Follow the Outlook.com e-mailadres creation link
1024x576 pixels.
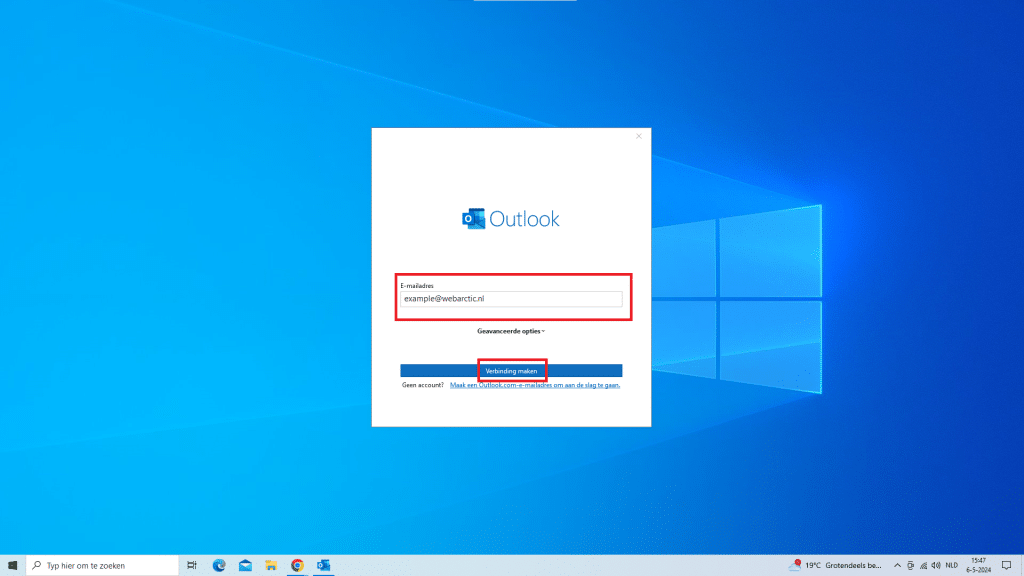click(535, 384)
